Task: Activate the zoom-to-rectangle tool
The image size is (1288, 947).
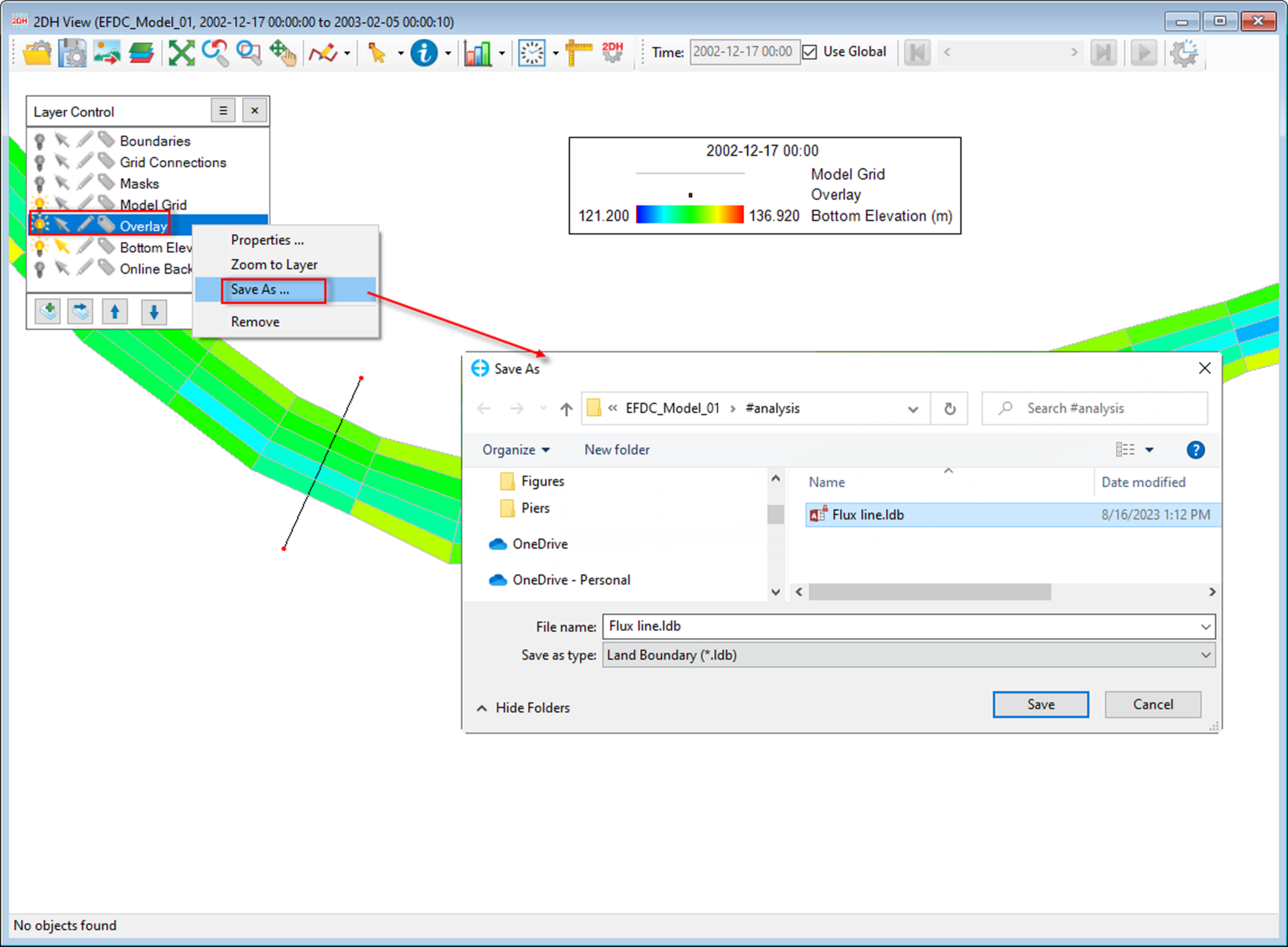Action: [249, 52]
